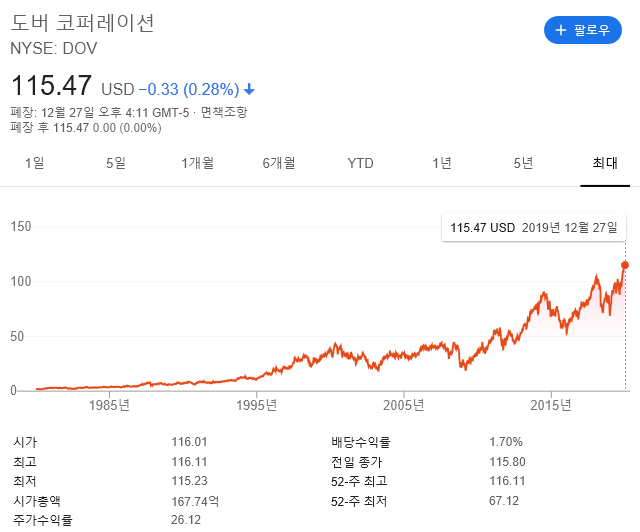Viewport: 640px width, 532px height.
Task: Click the 150 y-axis label
Action: pyautogui.click(x=21, y=227)
